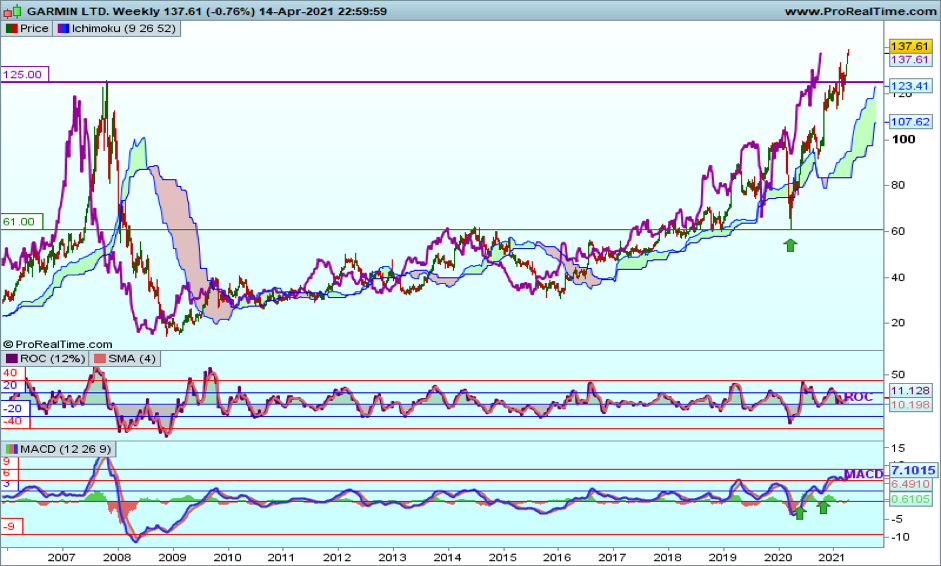Click the 2020 year on time axis

tap(778, 558)
